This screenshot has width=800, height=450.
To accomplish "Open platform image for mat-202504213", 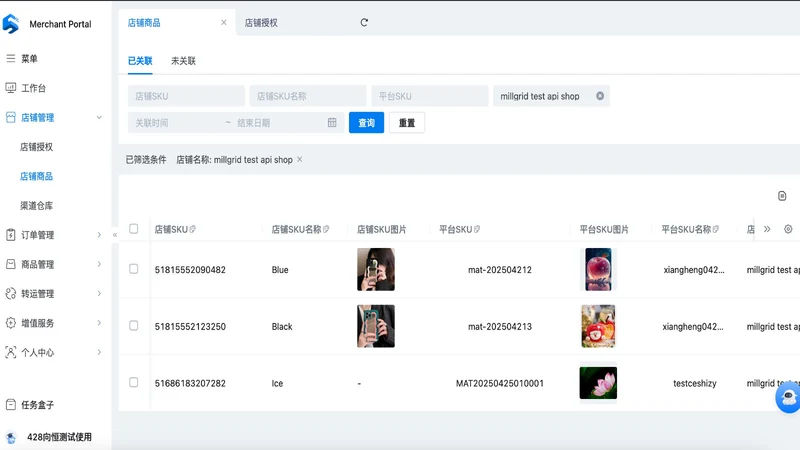I will pyautogui.click(x=598, y=326).
